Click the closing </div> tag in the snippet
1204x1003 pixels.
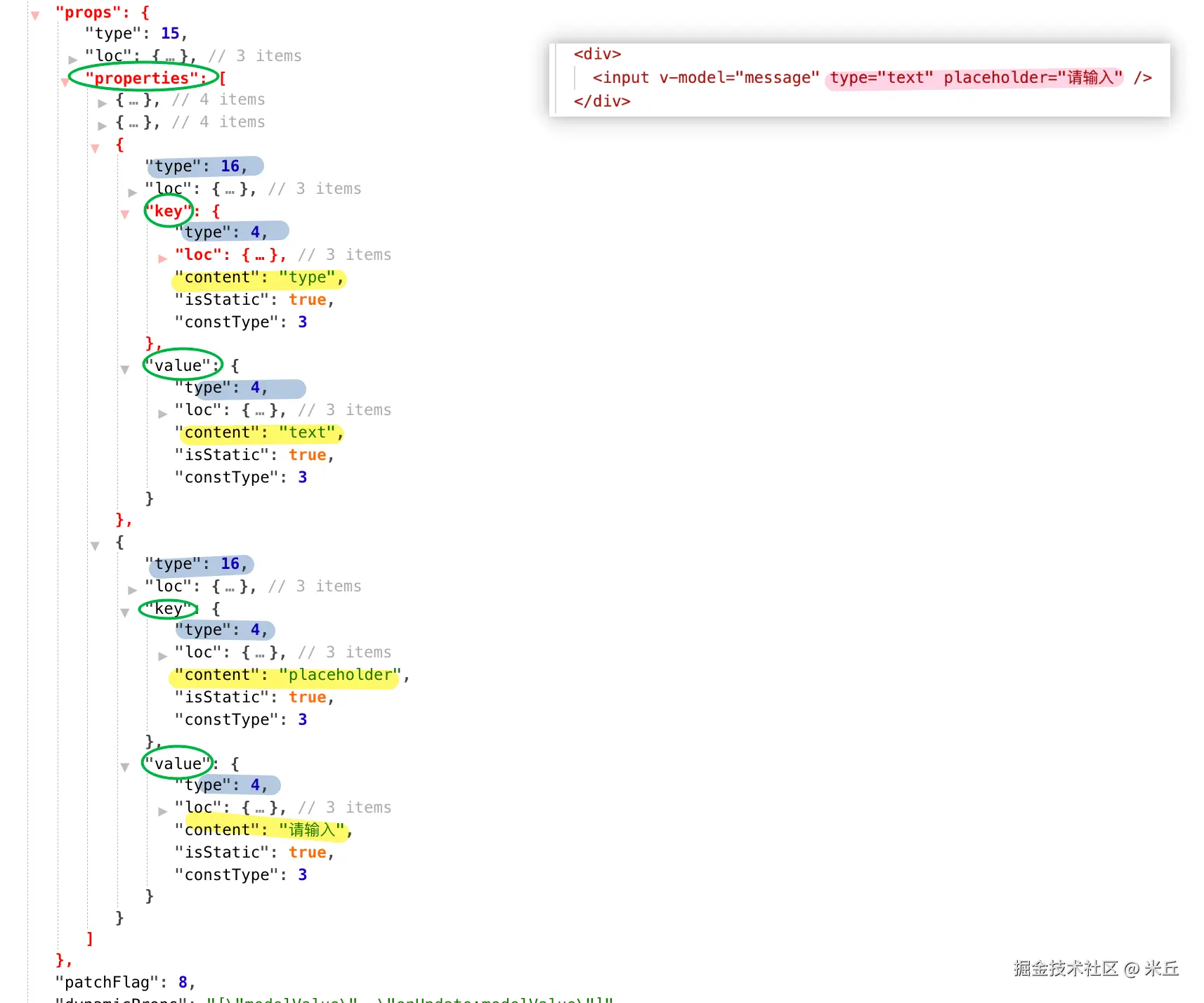(x=602, y=101)
